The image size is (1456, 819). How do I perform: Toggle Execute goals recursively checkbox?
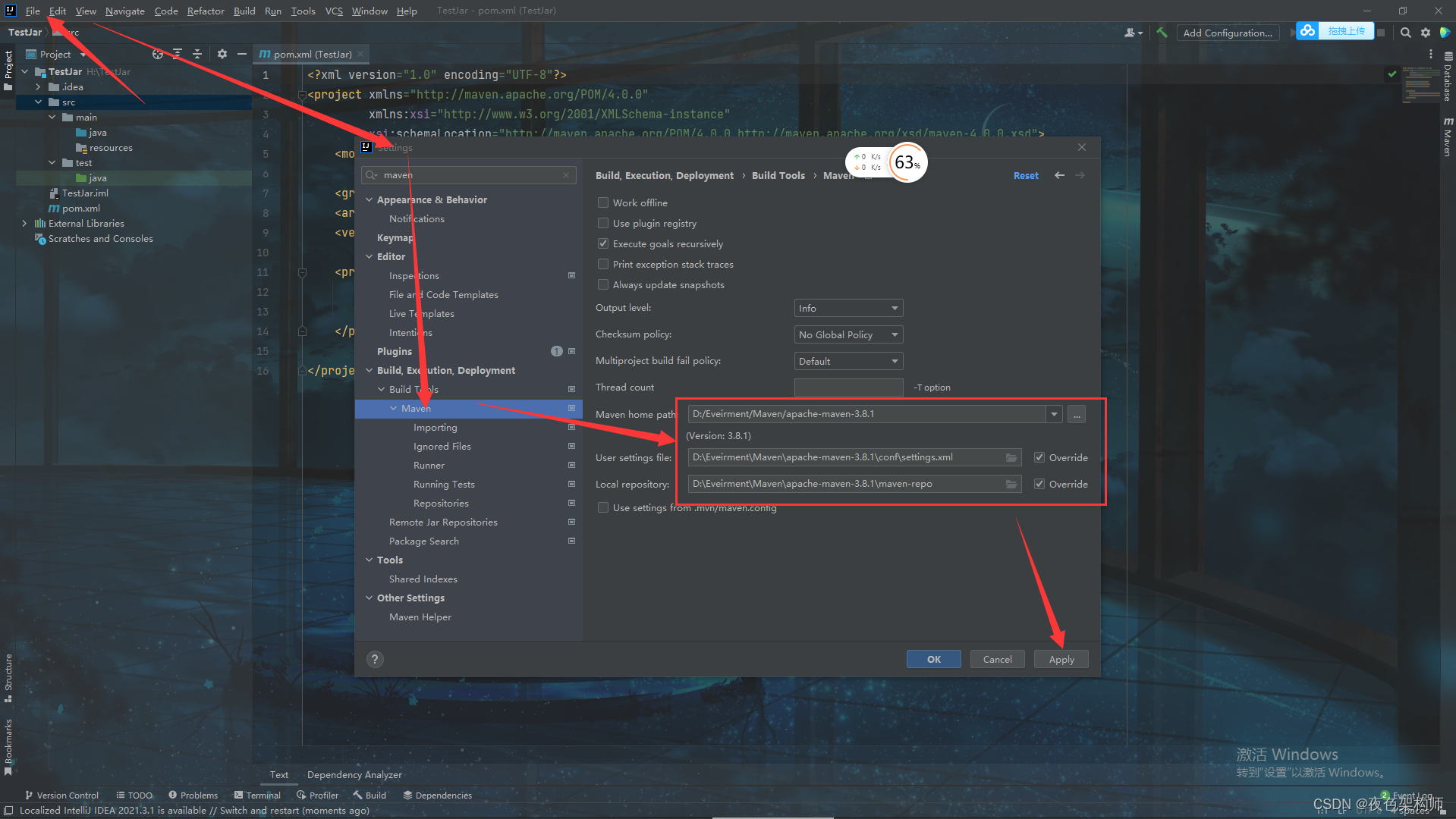[x=603, y=243]
